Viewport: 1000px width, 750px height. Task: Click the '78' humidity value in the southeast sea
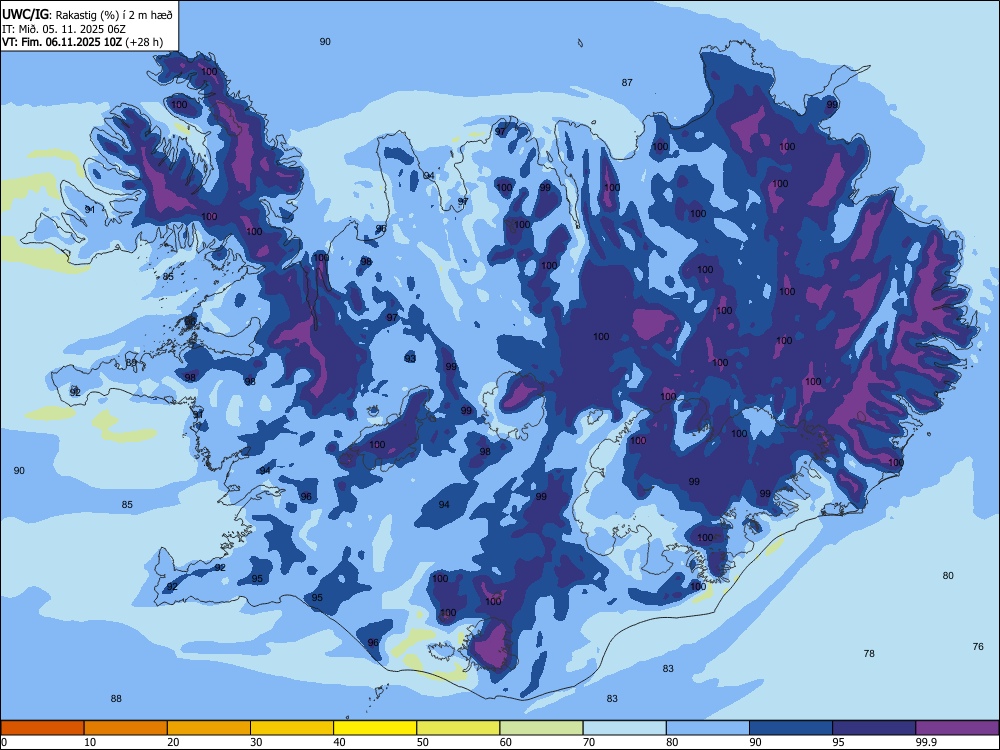point(869,654)
